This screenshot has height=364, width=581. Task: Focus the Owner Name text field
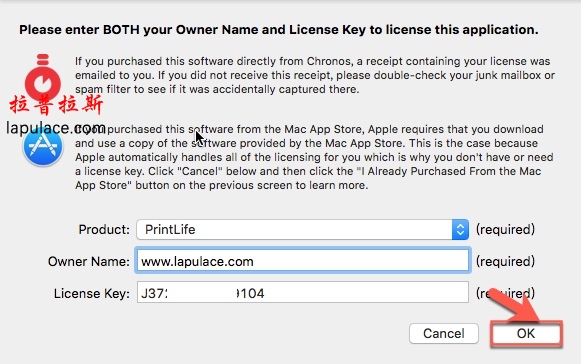(303, 261)
